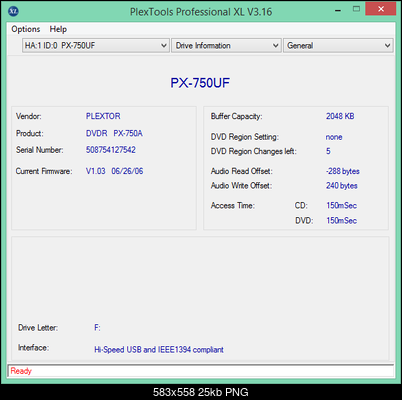Click the Interface: label
The width and height of the screenshot is (402, 400).
coord(33,348)
